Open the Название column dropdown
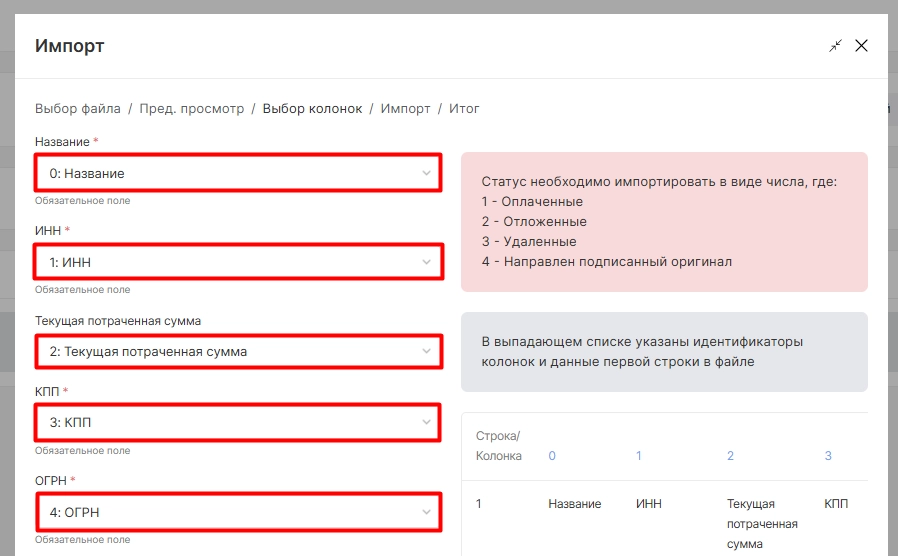The height and width of the screenshot is (556, 898). click(238, 173)
